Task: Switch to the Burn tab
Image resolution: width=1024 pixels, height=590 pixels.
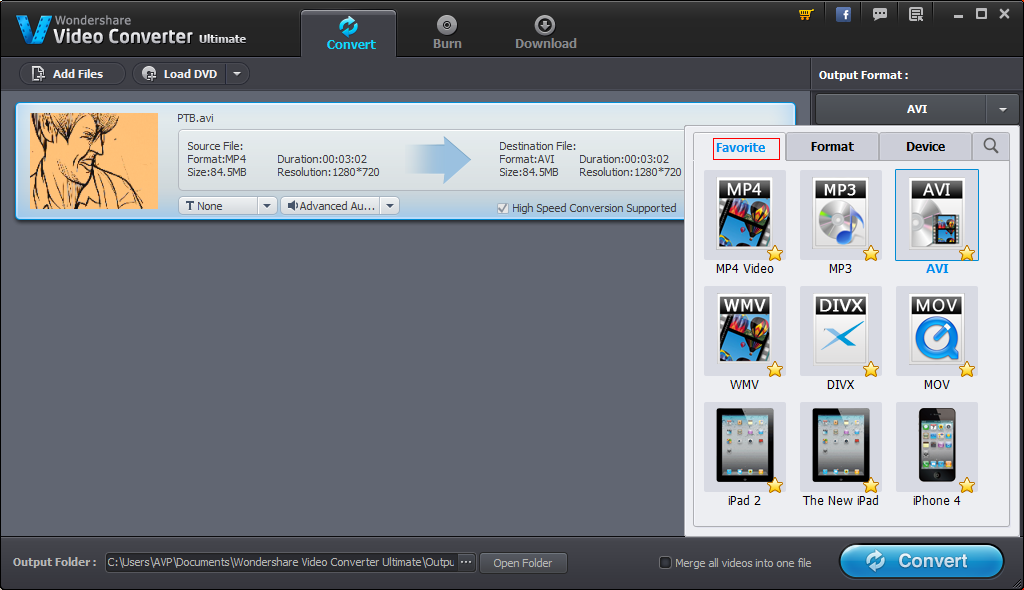Action: [x=447, y=34]
